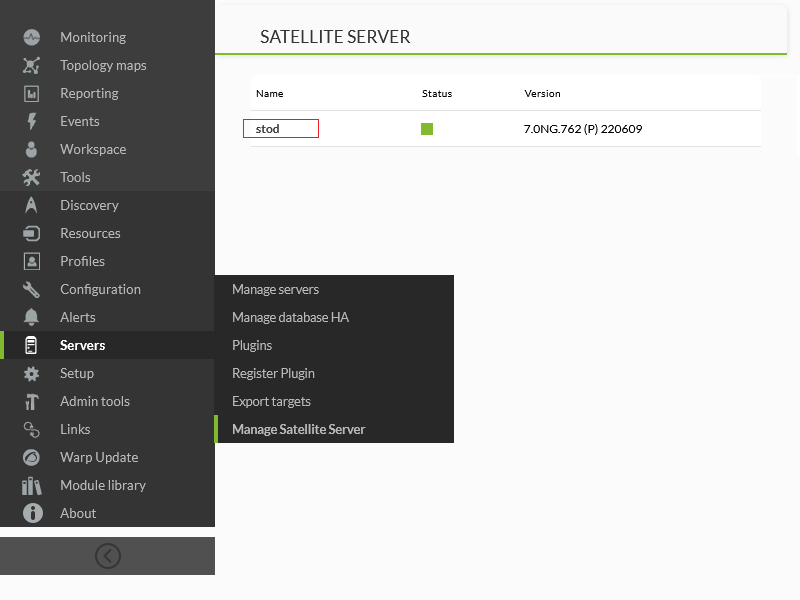Choose Register Plugin in the submenu
Screen dimensions: 800x600
tap(273, 373)
